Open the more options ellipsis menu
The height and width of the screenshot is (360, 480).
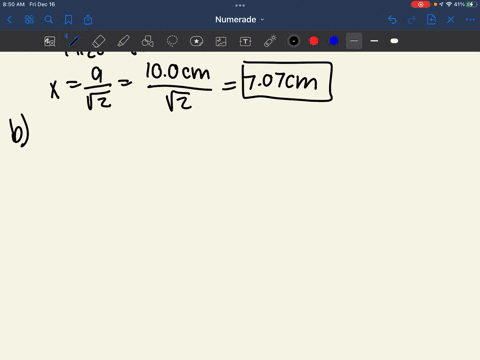[470, 20]
